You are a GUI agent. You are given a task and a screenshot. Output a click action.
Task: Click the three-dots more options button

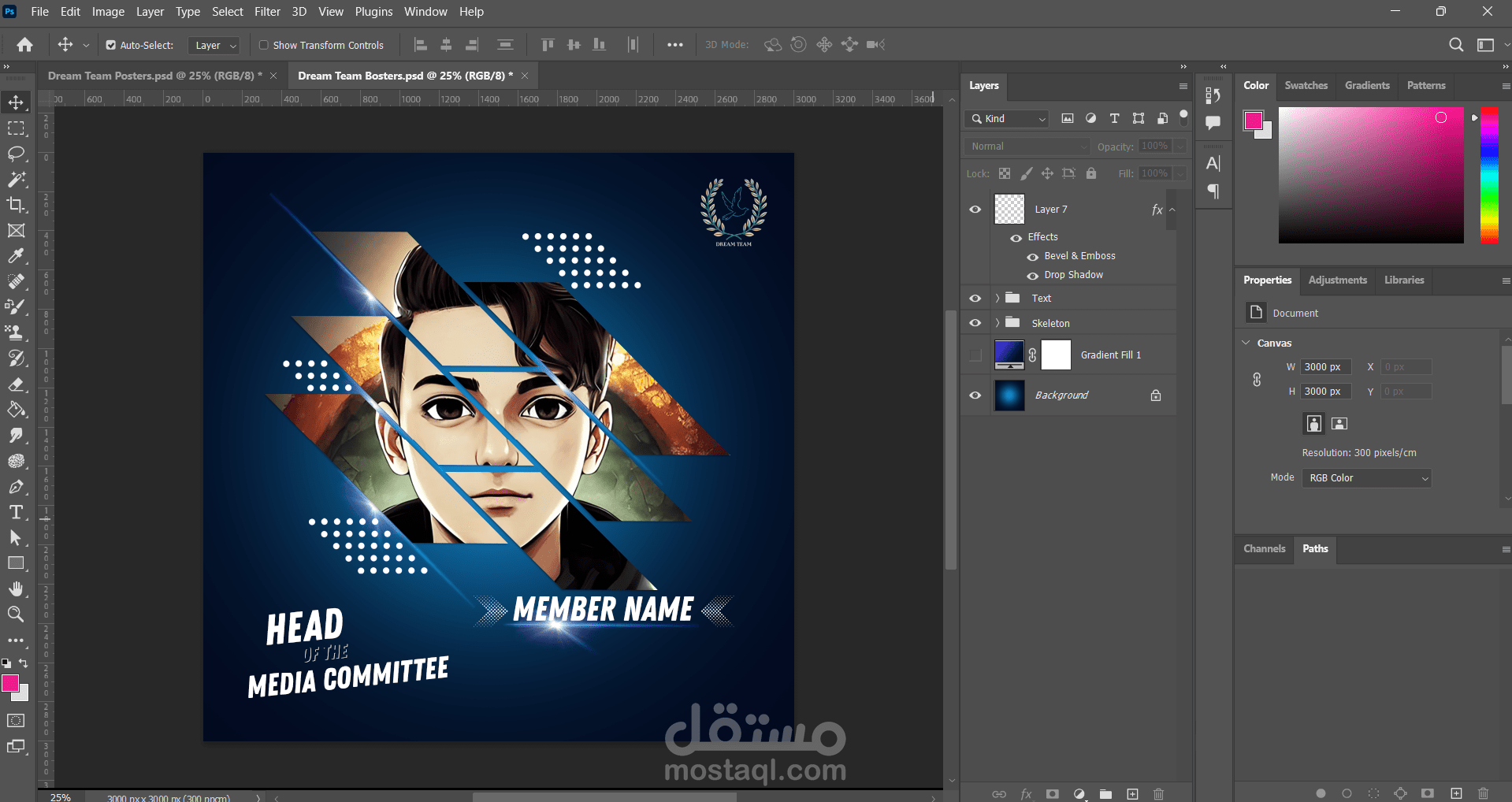coord(675,45)
